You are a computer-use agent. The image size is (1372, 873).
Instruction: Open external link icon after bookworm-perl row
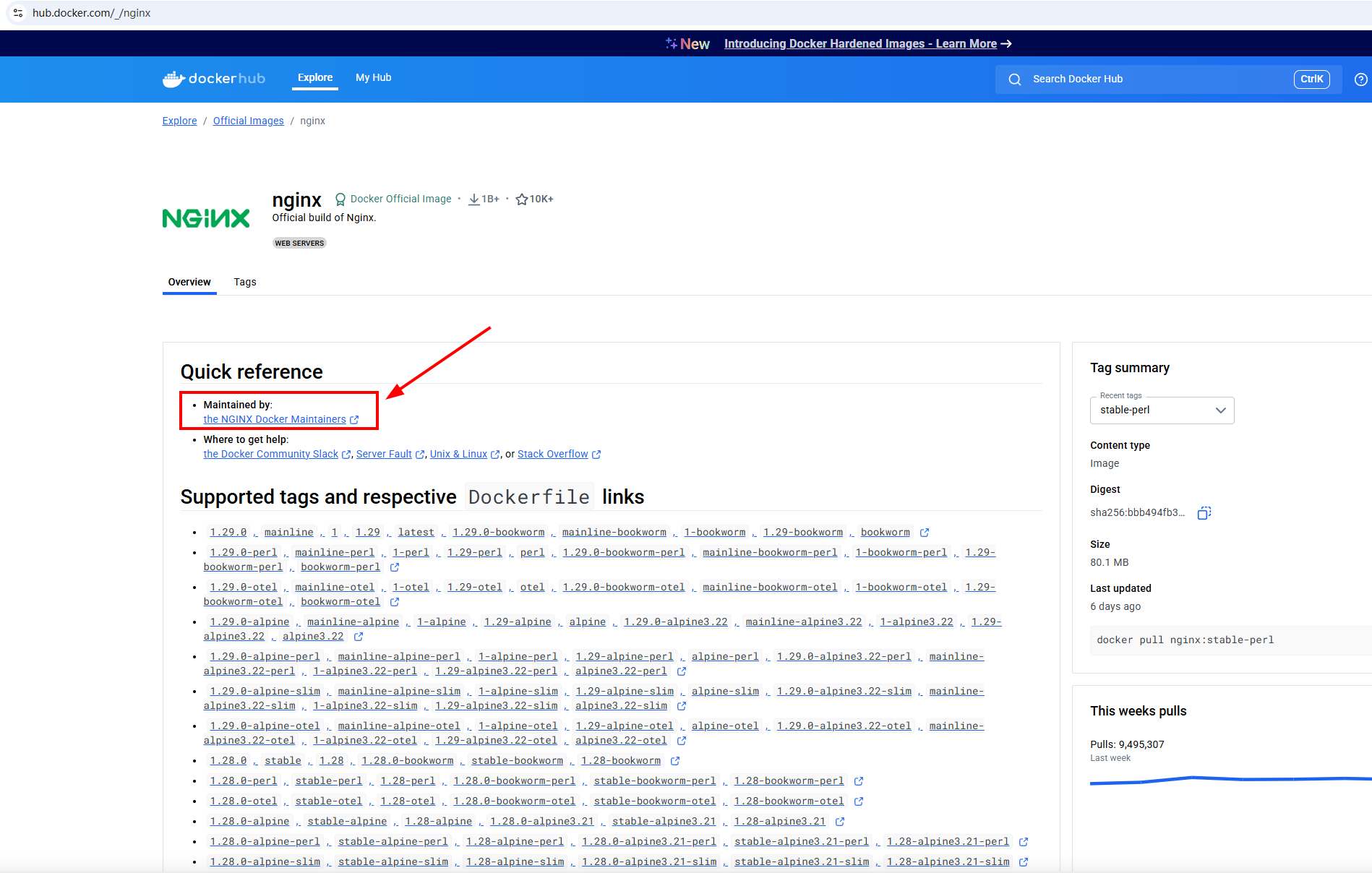point(395,567)
